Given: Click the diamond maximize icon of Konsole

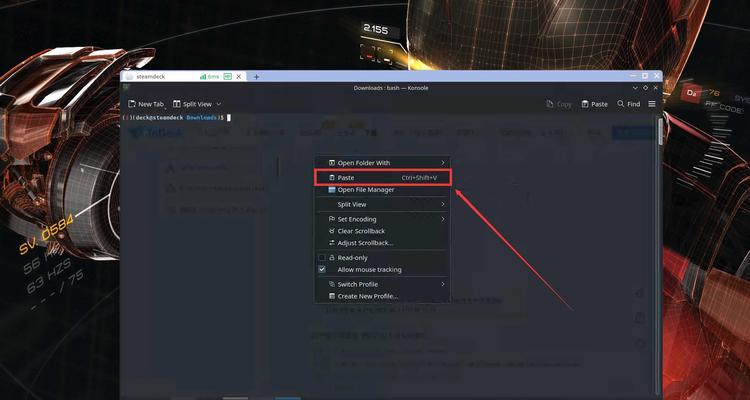Looking at the screenshot, I should point(645,88).
